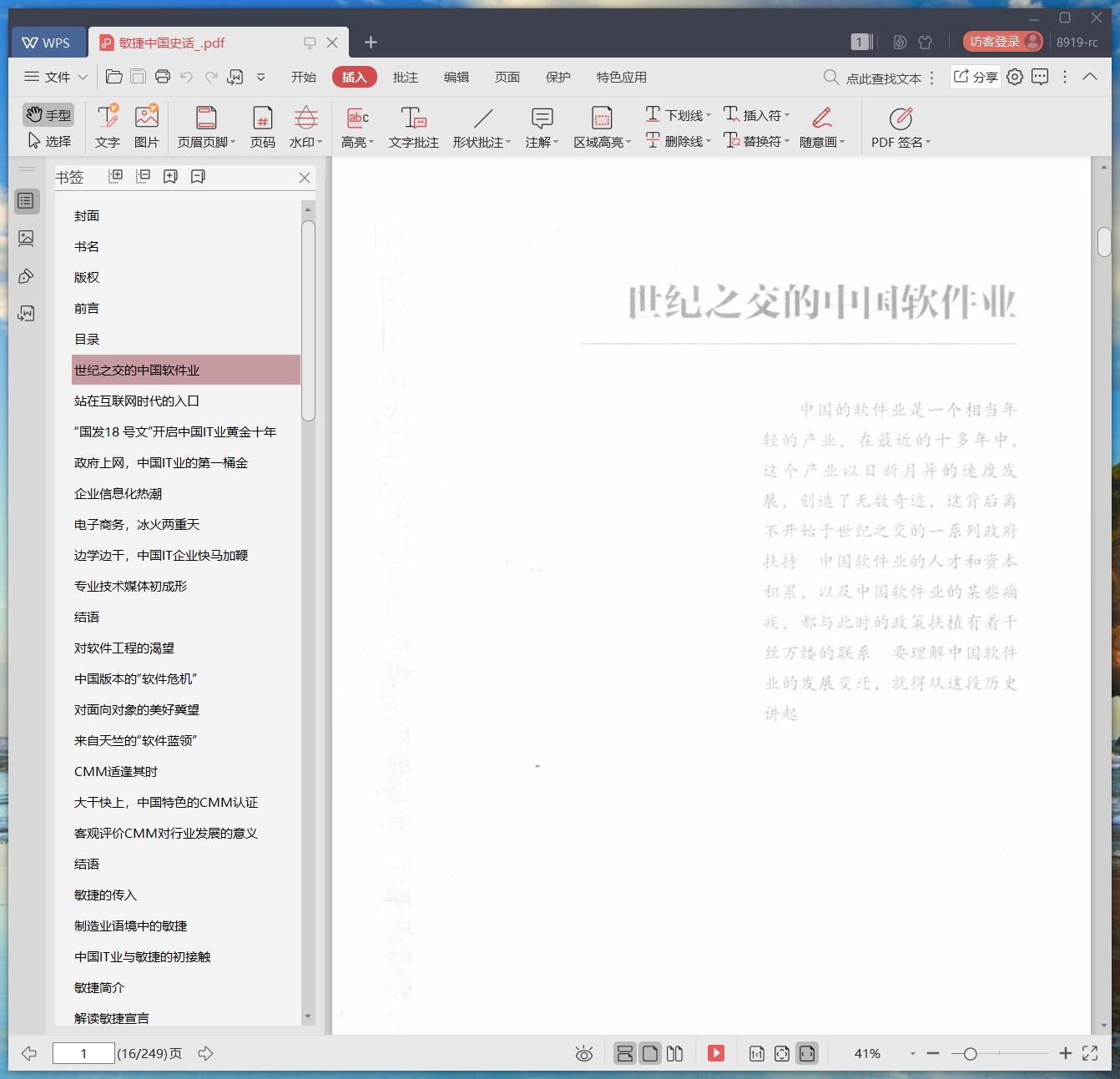The image size is (1120, 1079).
Task: Toggle eye protection mode icon
Action: pyautogui.click(x=584, y=1054)
